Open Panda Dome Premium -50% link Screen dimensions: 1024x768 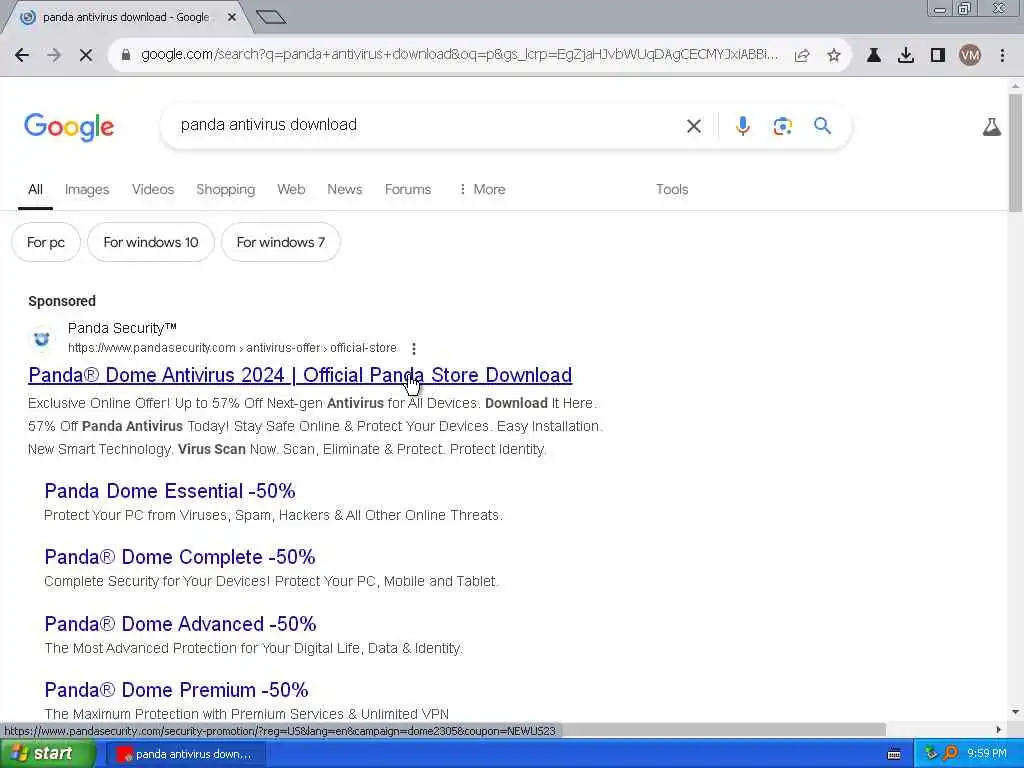[x=176, y=690]
